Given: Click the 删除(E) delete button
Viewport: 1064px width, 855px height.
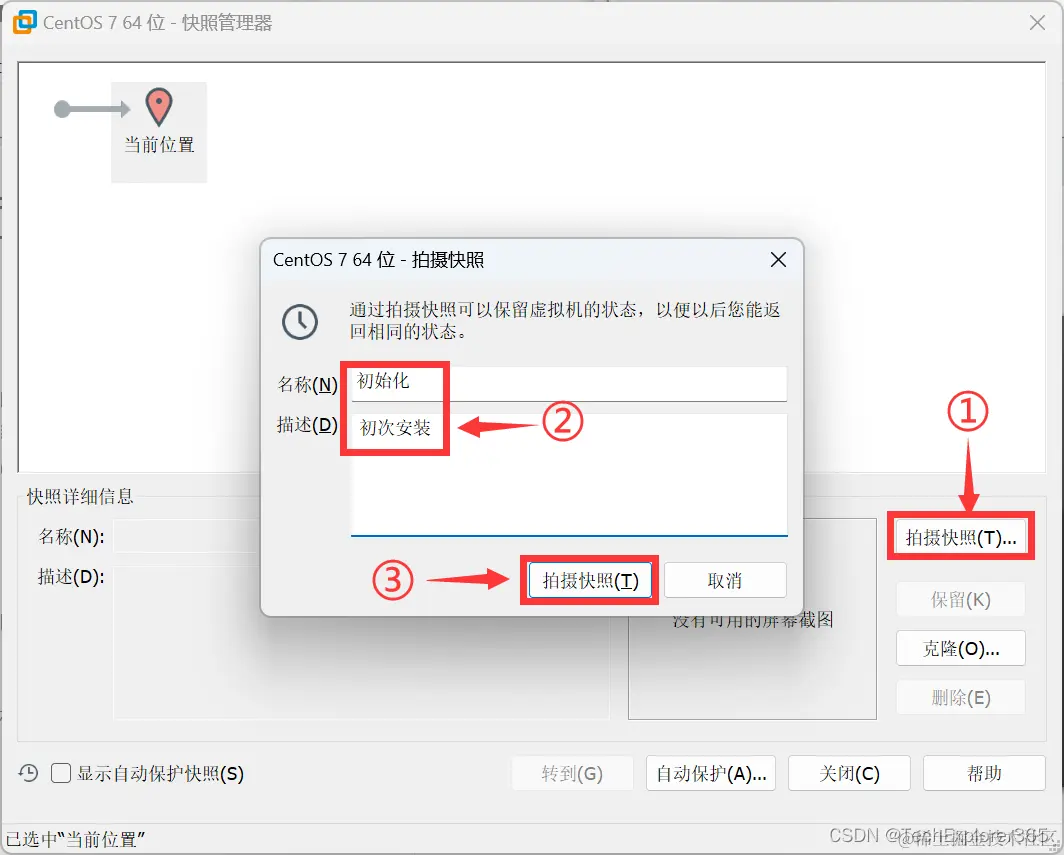Looking at the screenshot, I should (x=960, y=697).
